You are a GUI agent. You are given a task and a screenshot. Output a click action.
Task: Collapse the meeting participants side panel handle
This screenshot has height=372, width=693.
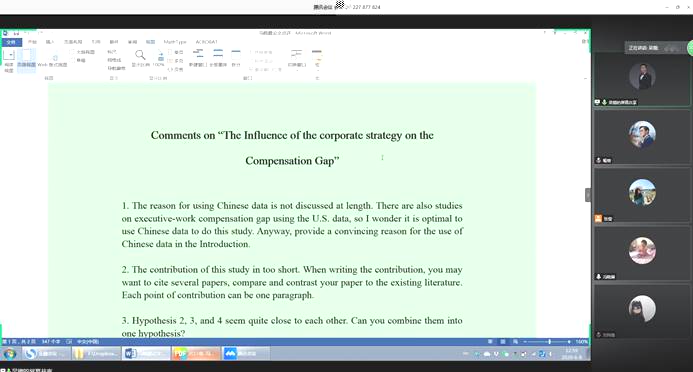(x=588, y=195)
